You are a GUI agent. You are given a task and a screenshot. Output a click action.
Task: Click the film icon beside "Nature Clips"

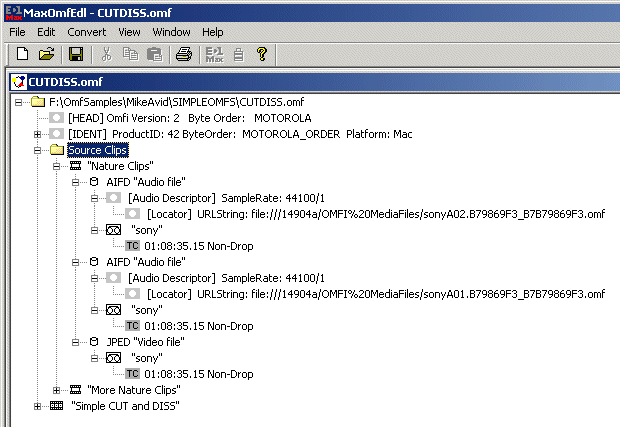point(76,166)
